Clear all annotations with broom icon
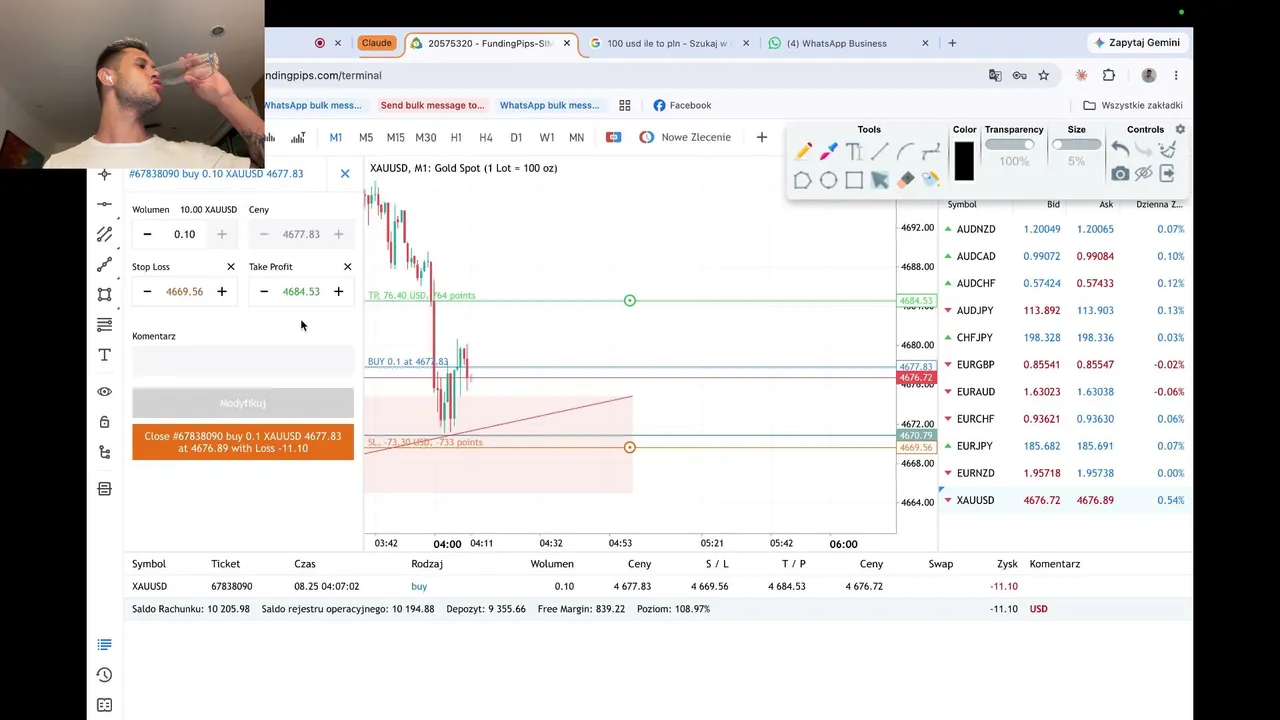The width and height of the screenshot is (1280, 720). (1167, 150)
